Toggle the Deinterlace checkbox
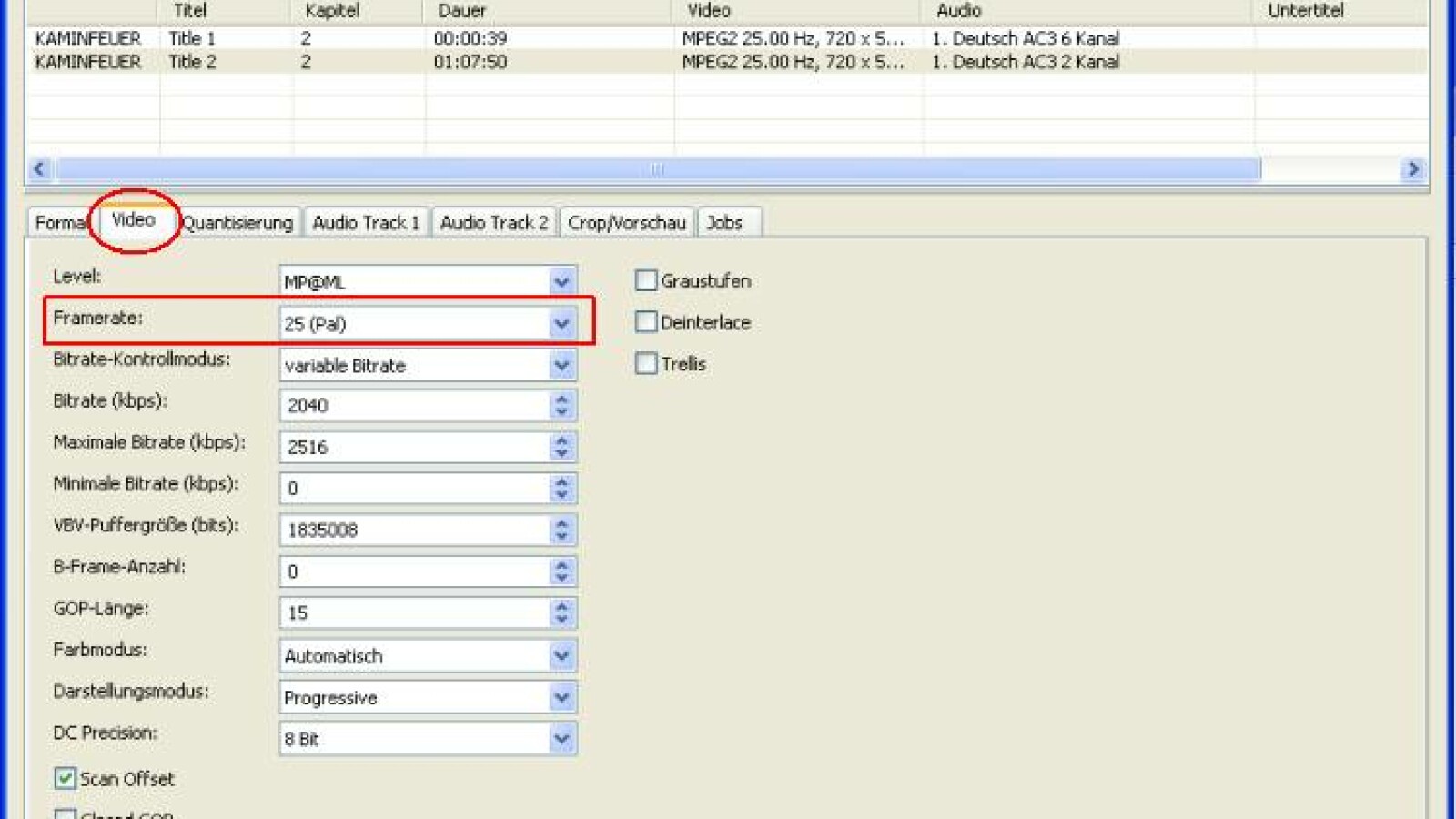 pyautogui.click(x=646, y=322)
